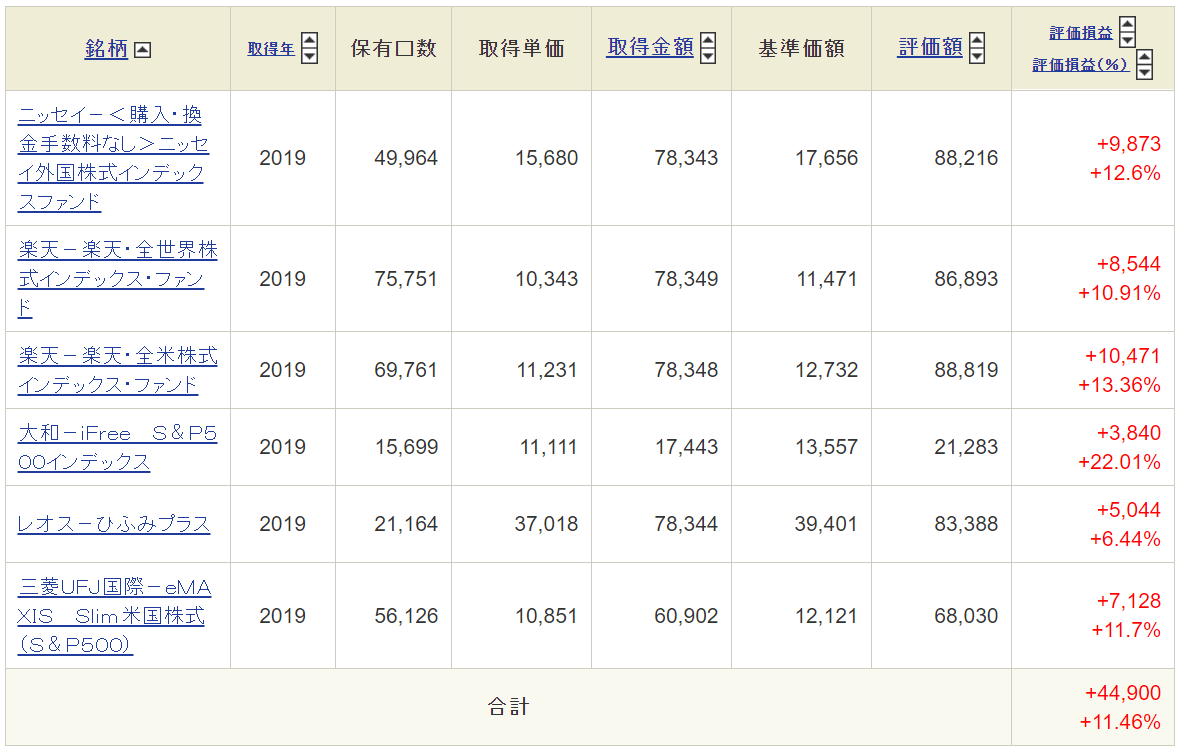Select the 15,680 acquisition price cell
This screenshot has height=753, width=1185.
546,158
